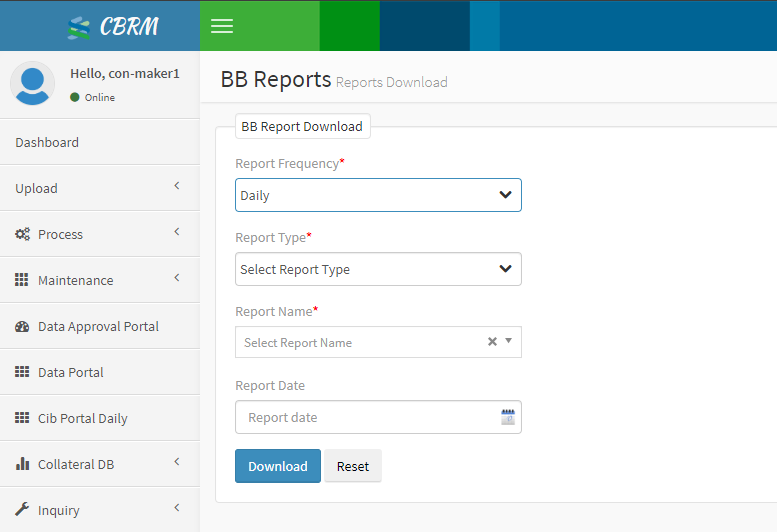Click the Data Approval Portal dashboard icon

point(22,326)
